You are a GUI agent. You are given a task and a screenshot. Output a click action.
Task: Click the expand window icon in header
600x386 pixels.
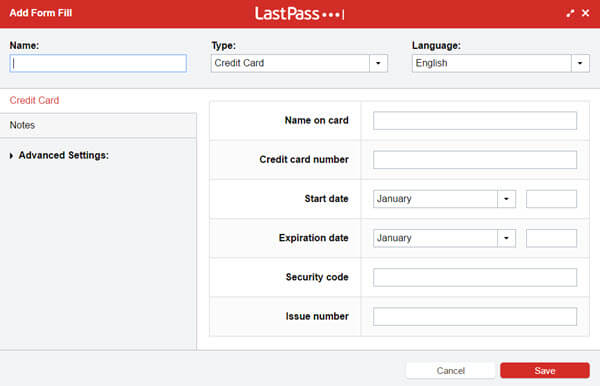(x=570, y=13)
